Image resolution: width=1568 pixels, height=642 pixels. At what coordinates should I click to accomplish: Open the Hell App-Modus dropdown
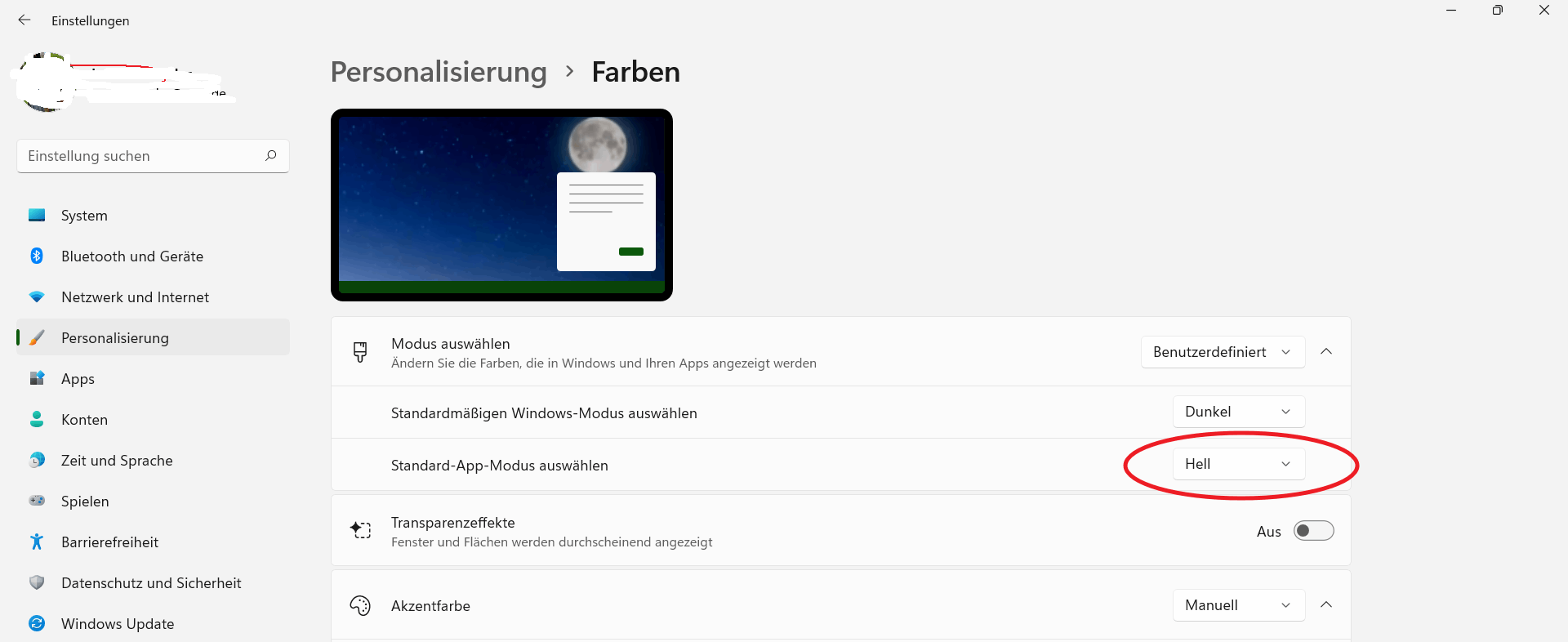tap(1239, 464)
